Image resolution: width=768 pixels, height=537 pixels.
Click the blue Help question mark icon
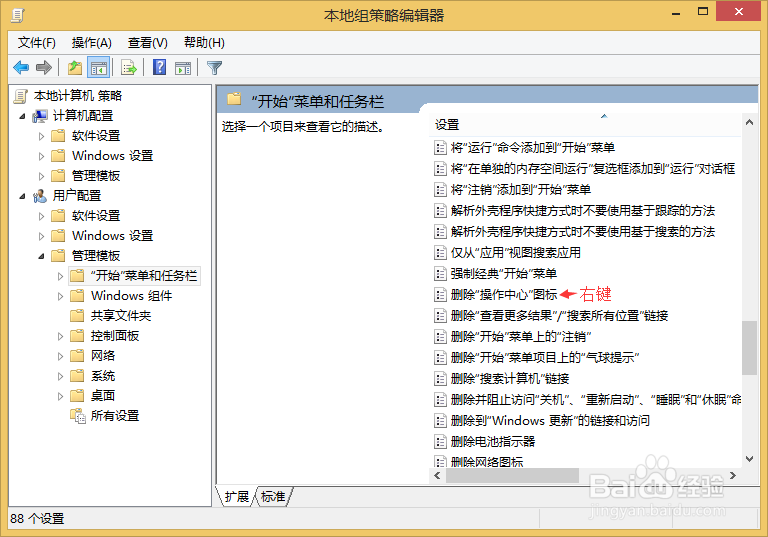(x=159, y=67)
